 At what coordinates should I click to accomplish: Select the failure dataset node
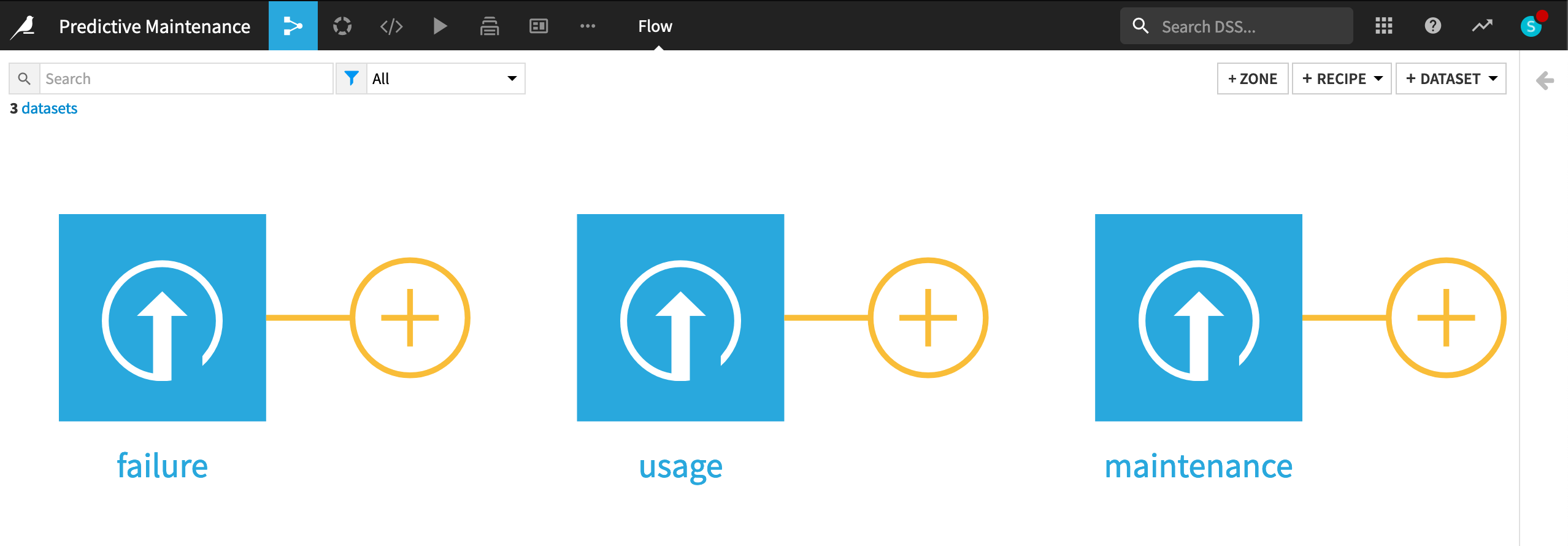pos(162,317)
